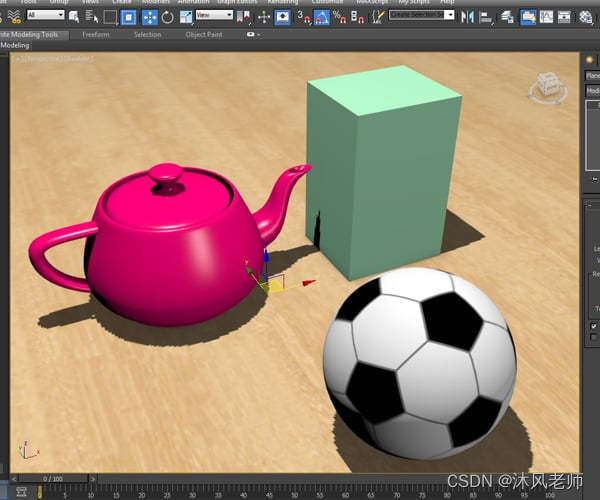
Task: Click frame 10 on the timeline track
Action: tap(90, 494)
